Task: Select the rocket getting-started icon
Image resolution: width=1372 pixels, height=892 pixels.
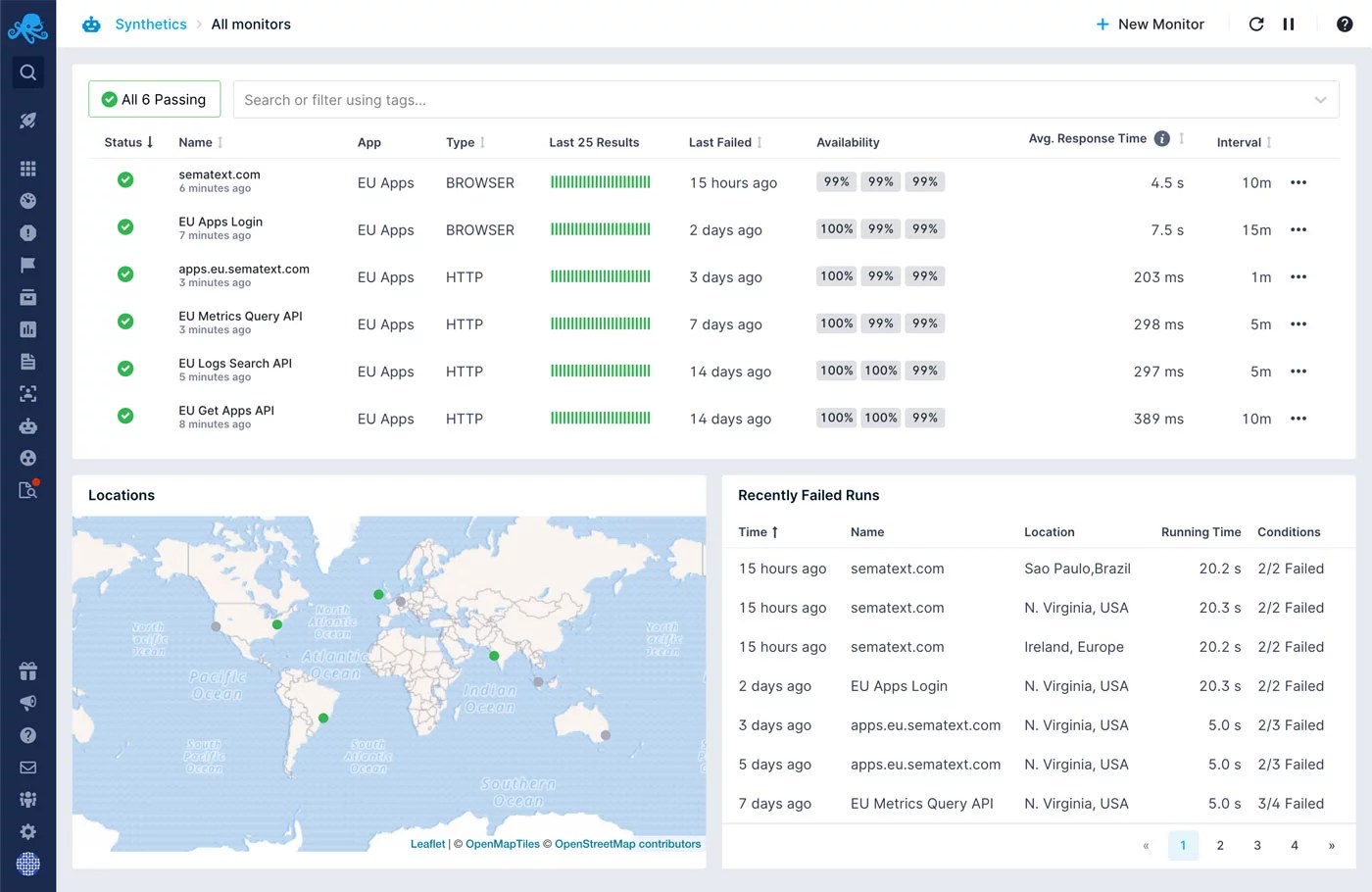Action: (28, 120)
